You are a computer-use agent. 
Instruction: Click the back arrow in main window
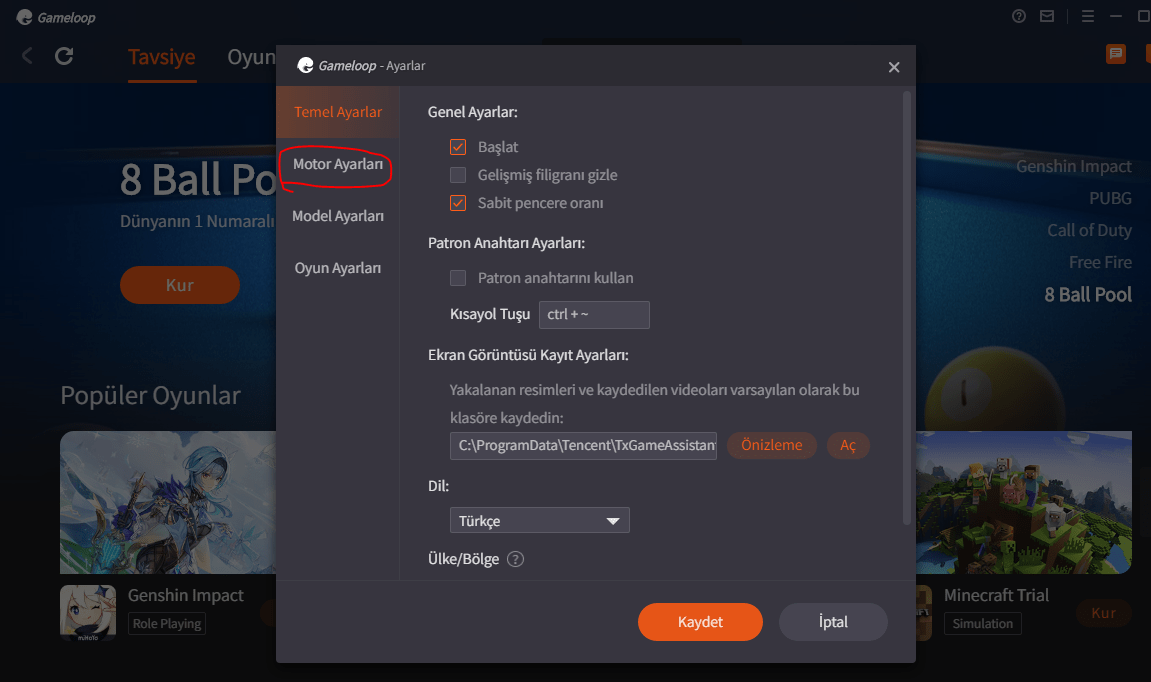(27, 56)
